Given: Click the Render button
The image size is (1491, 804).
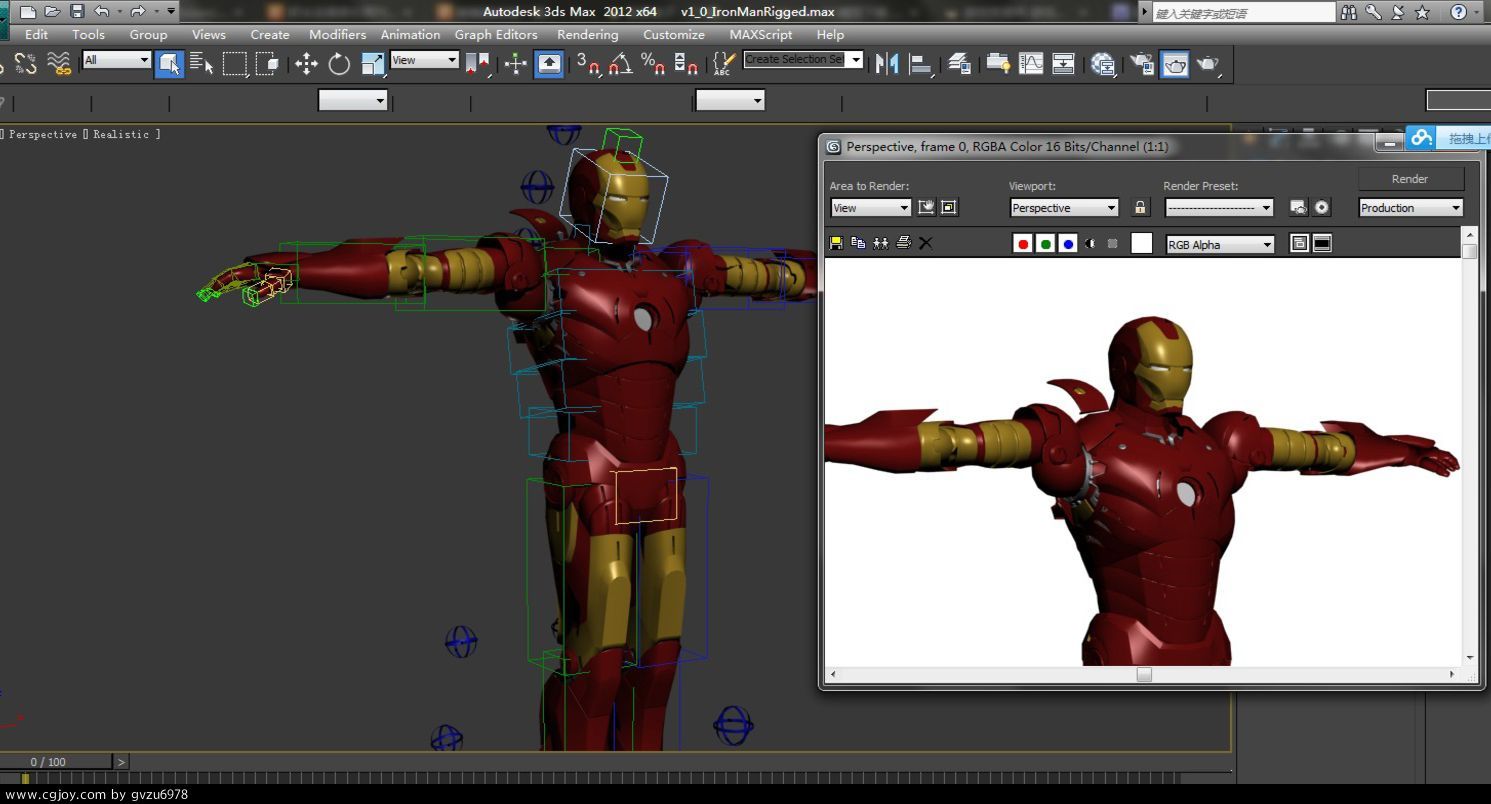Looking at the screenshot, I should pos(1410,179).
